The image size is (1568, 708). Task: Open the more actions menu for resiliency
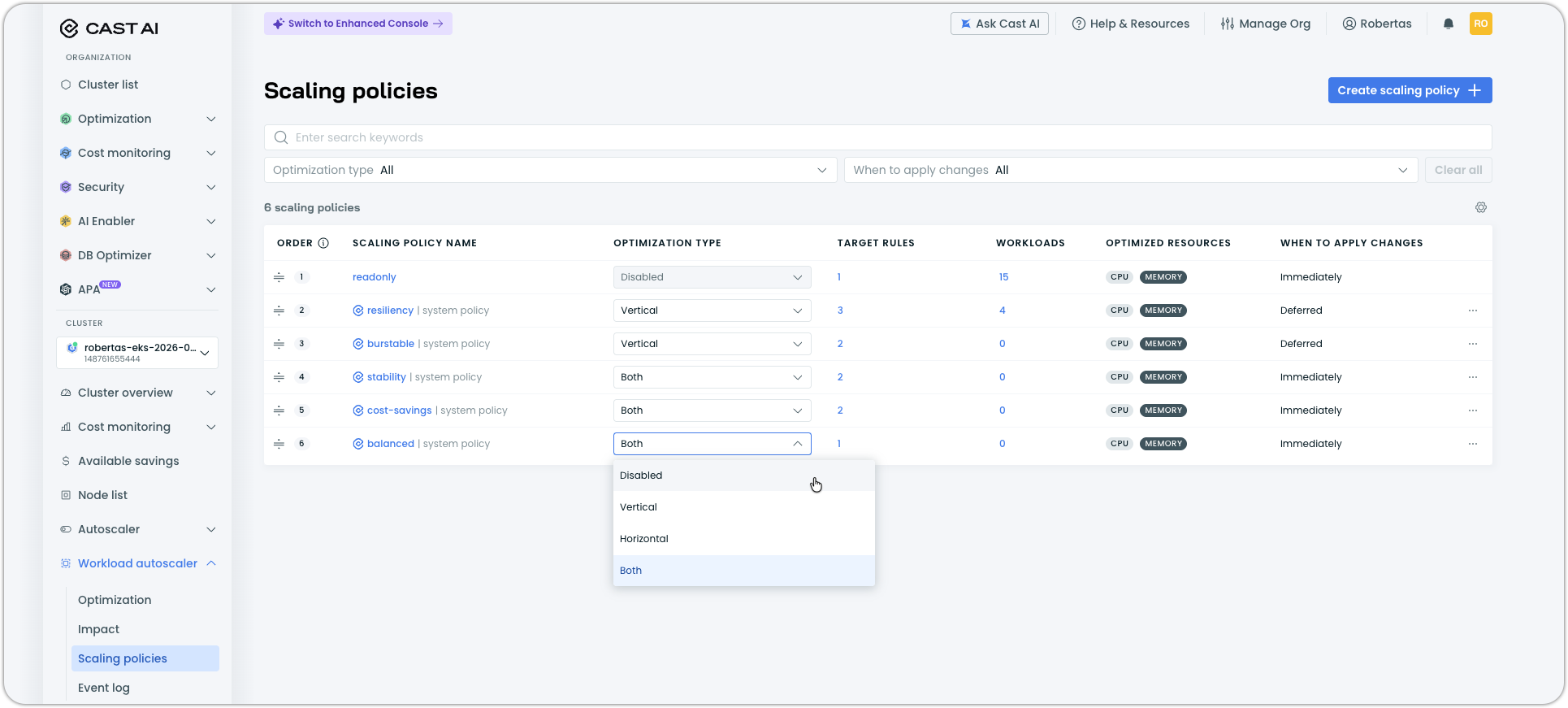click(x=1473, y=311)
